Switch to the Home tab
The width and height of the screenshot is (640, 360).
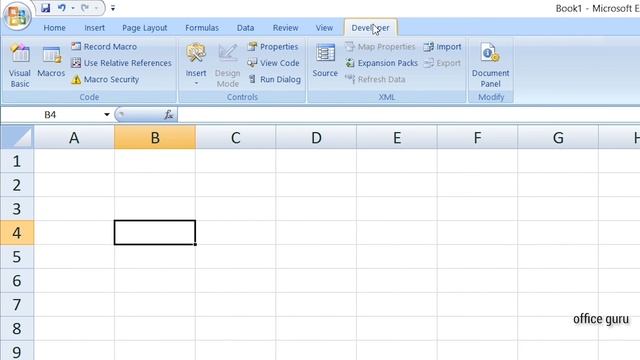pyautogui.click(x=54, y=28)
